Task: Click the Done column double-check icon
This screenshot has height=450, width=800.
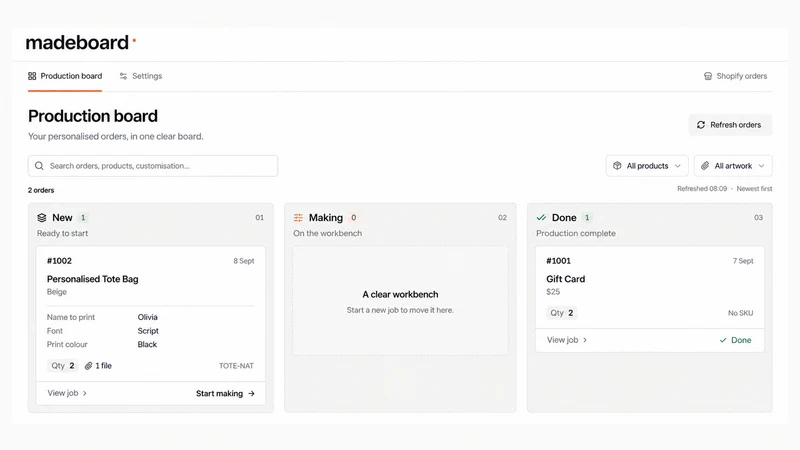Action: click(x=541, y=218)
